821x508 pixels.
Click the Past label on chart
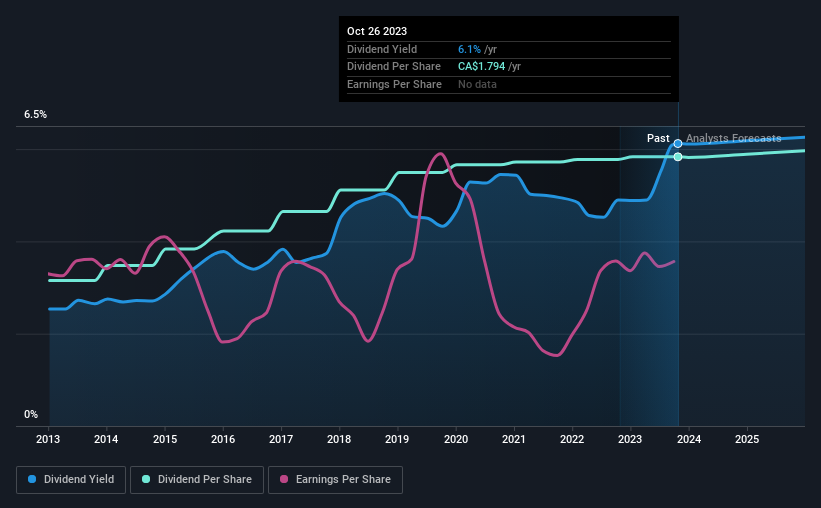coord(658,138)
